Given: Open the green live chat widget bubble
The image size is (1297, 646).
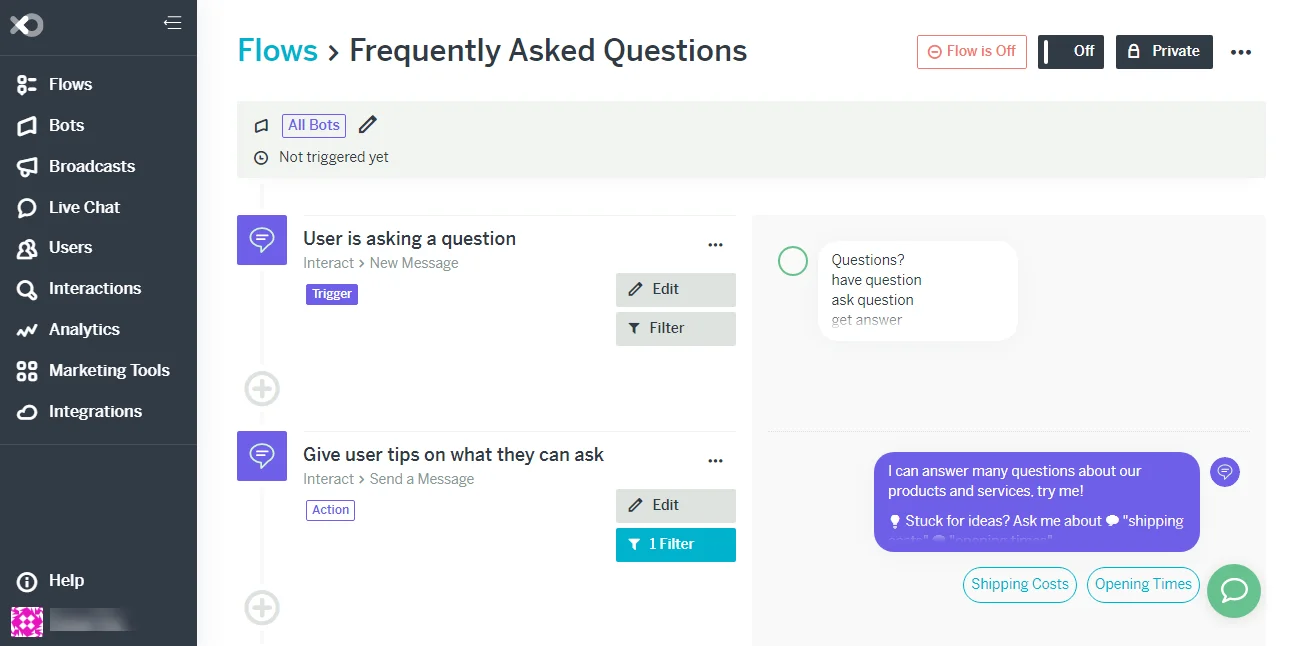Looking at the screenshot, I should [1234, 590].
